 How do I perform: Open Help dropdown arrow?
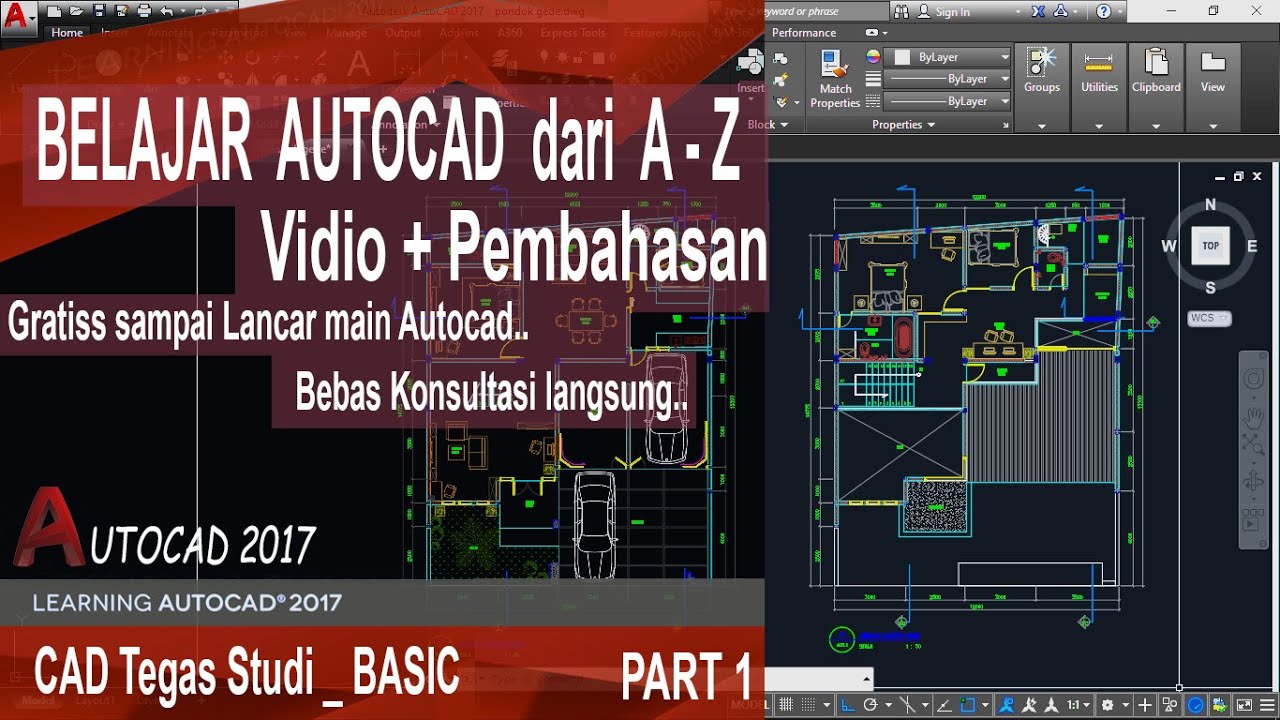point(1118,11)
